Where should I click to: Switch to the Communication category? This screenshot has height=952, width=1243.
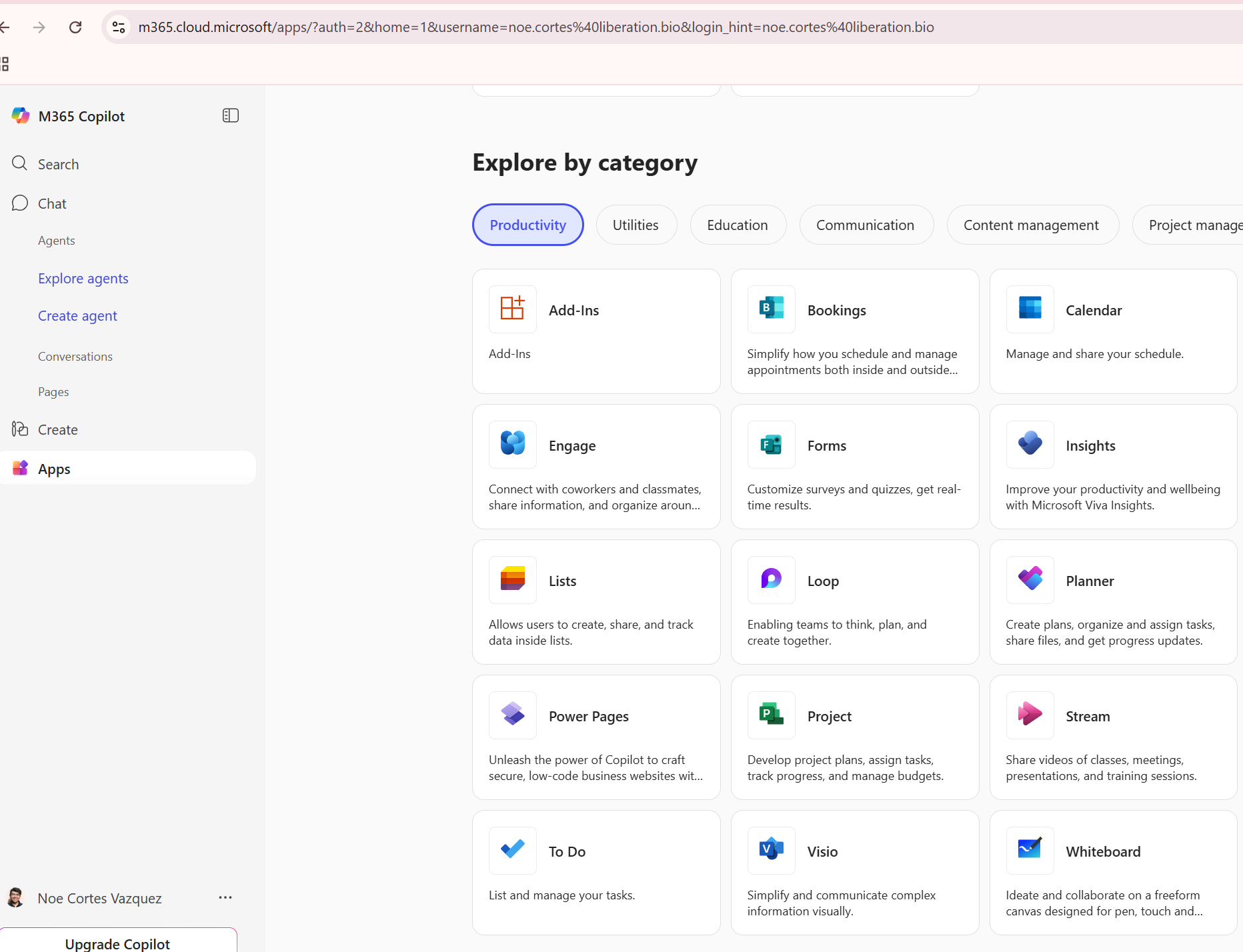tap(866, 225)
